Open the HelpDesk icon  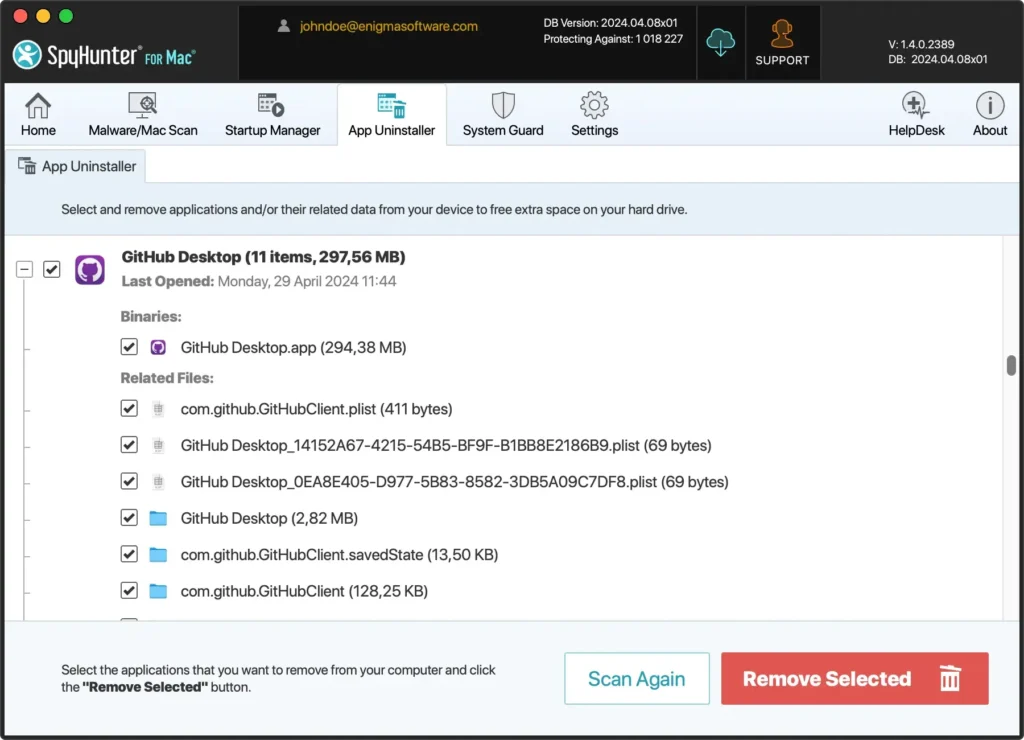click(915, 105)
